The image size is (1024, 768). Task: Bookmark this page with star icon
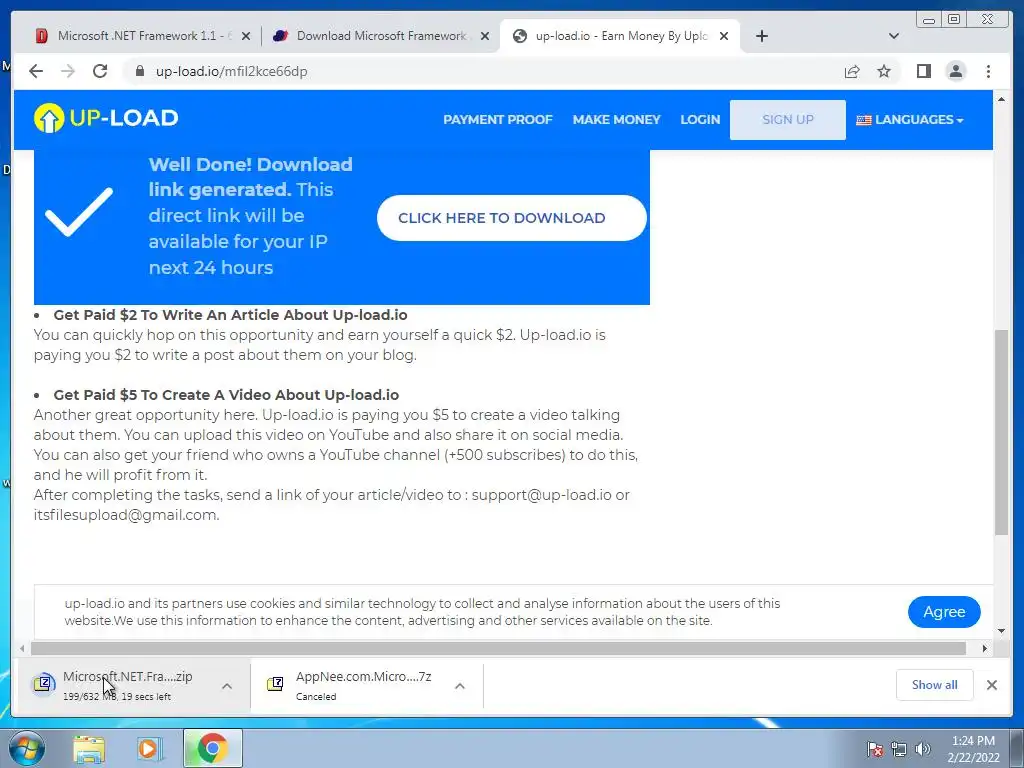point(884,71)
